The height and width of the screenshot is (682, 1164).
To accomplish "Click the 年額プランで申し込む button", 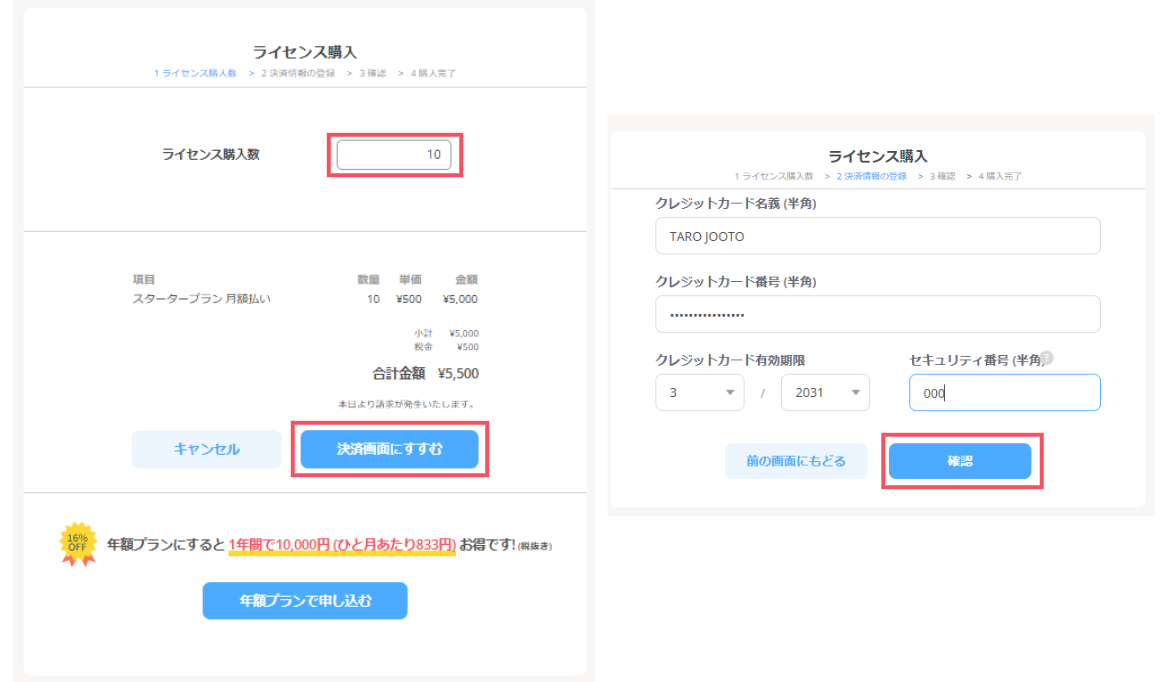I will click(x=305, y=600).
